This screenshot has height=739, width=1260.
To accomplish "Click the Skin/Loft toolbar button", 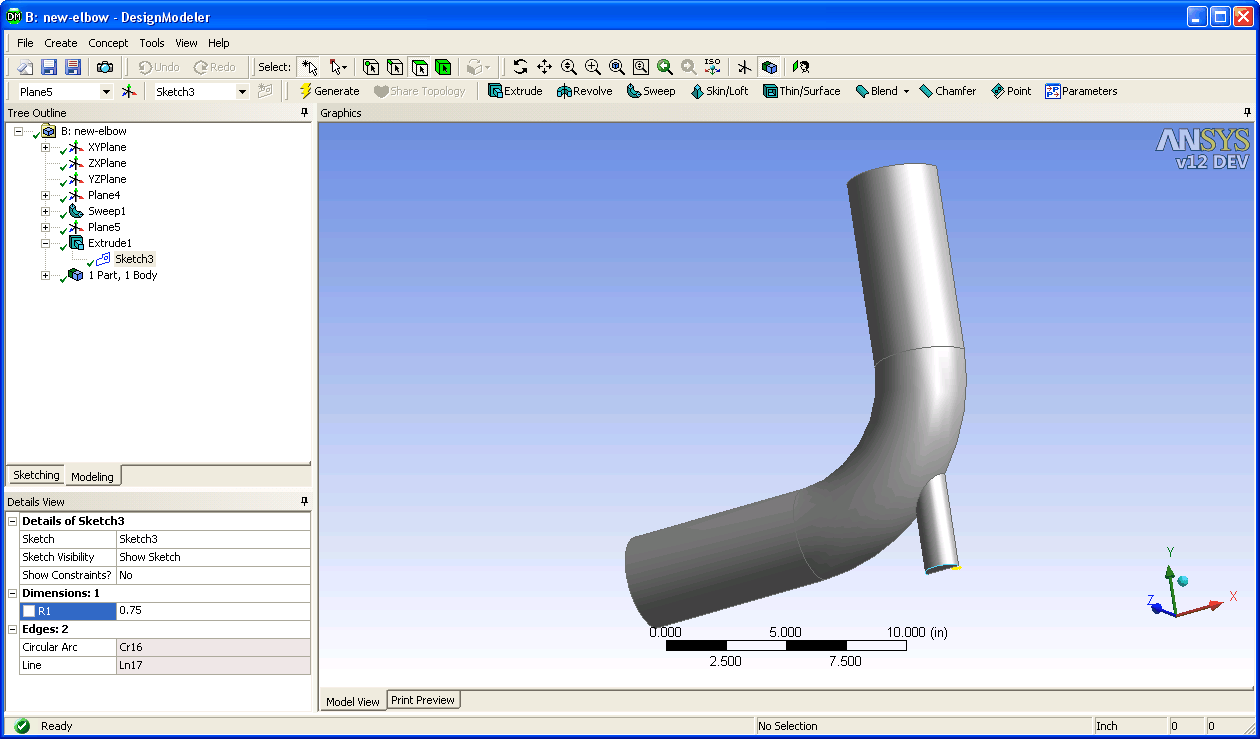I will [x=719, y=91].
